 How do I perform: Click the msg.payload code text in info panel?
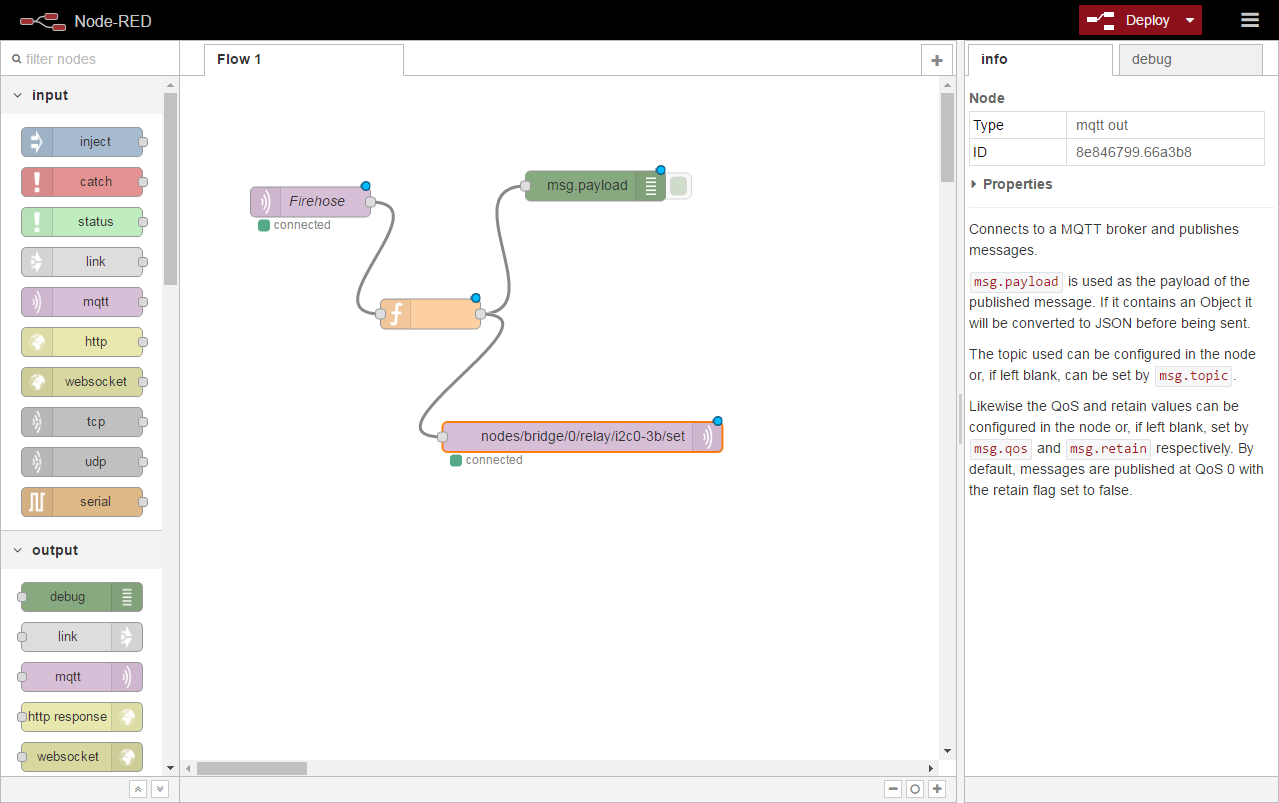coord(1015,282)
